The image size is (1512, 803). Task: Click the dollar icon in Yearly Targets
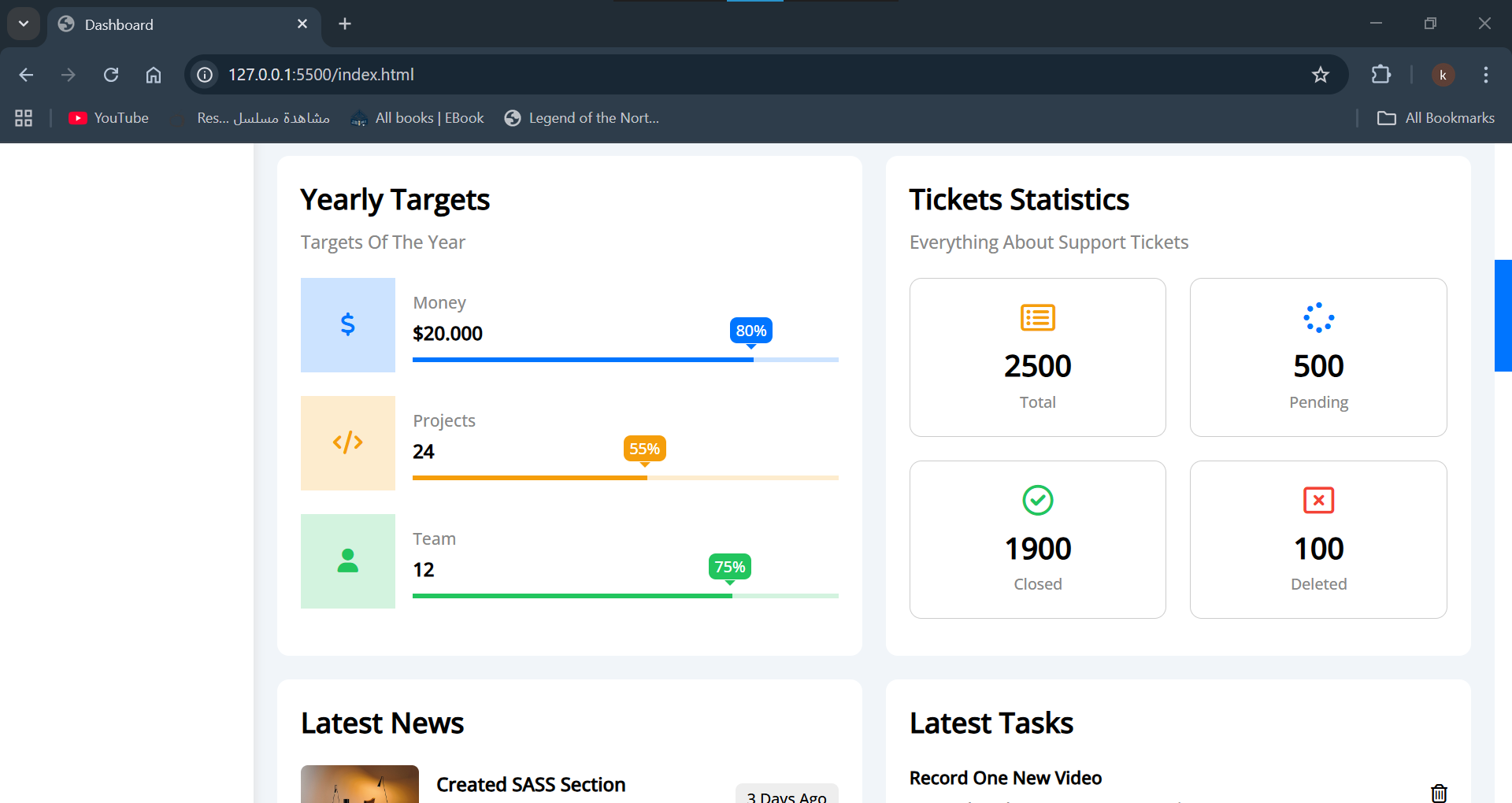point(347,324)
